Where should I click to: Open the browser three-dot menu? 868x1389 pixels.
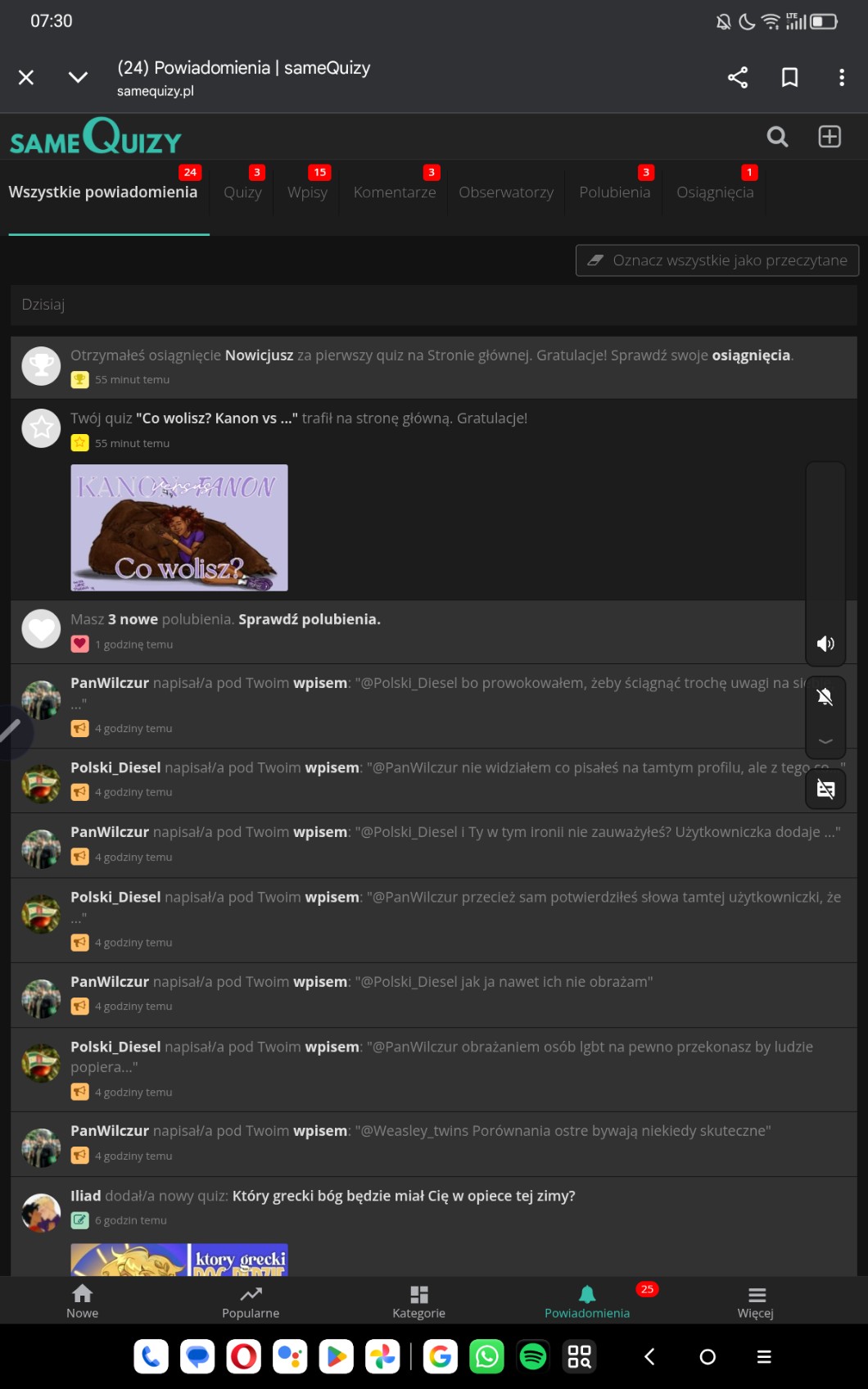click(x=841, y=78)
